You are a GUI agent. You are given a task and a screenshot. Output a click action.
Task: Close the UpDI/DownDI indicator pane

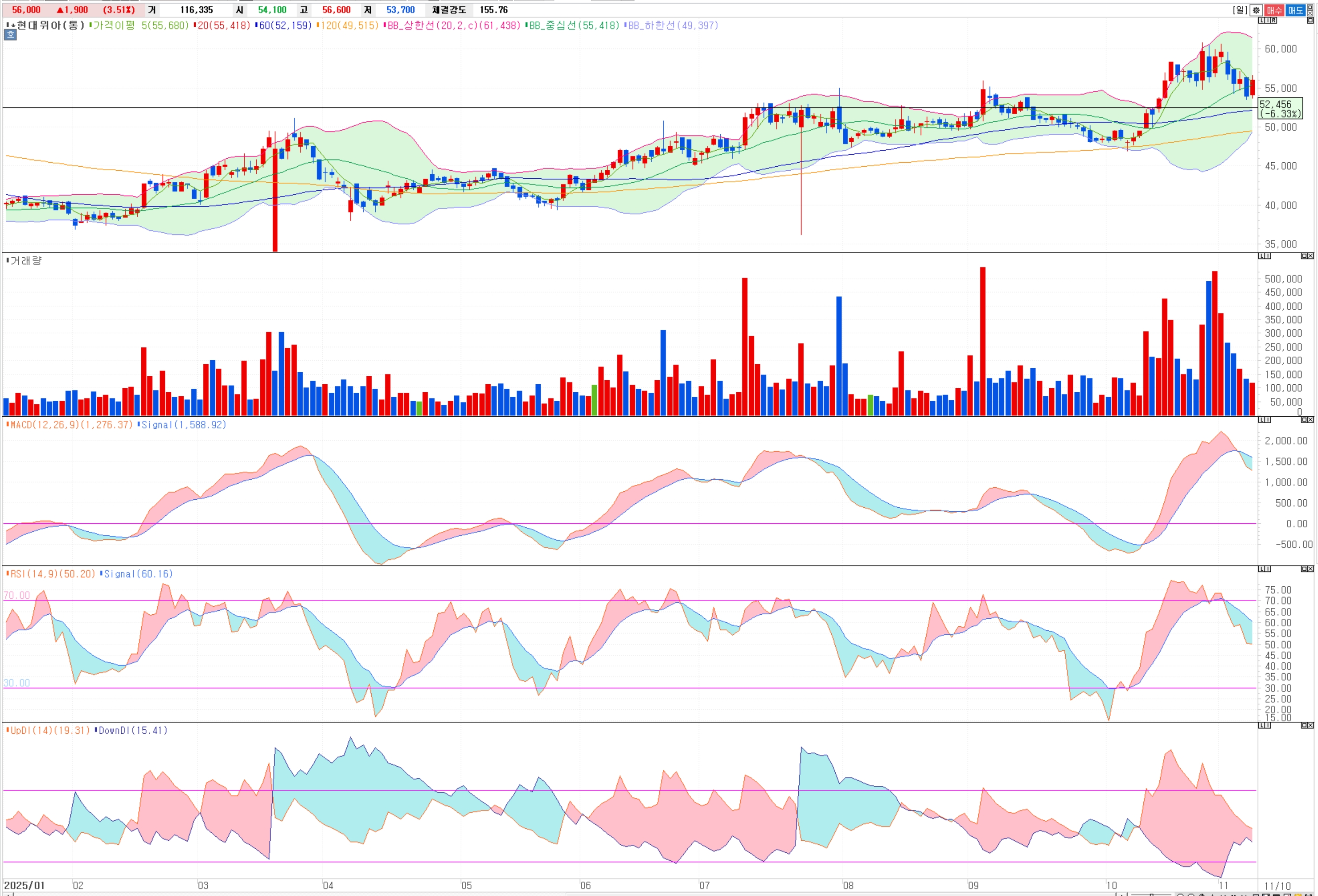click(x=1310, y=725)
